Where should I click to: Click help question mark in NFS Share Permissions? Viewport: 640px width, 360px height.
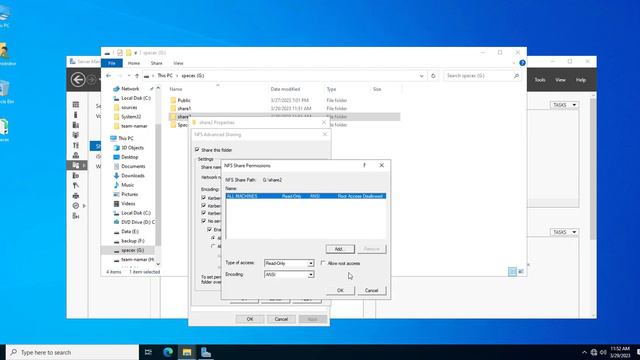tap(364, 165)
